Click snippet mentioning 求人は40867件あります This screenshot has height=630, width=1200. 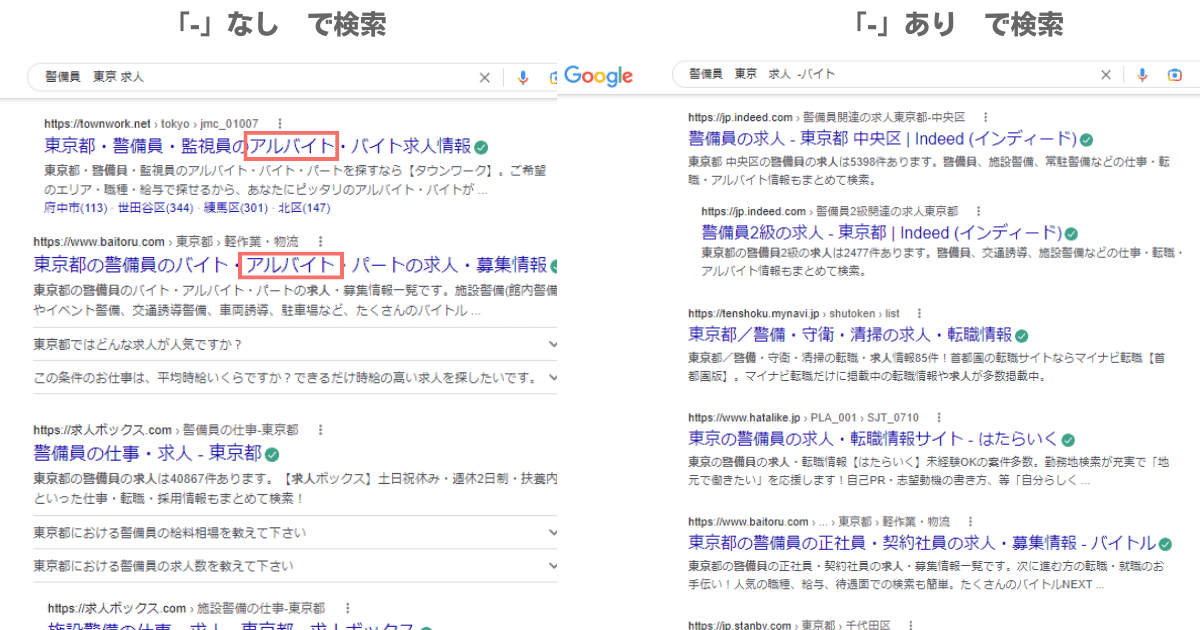(x=295, y=488)
